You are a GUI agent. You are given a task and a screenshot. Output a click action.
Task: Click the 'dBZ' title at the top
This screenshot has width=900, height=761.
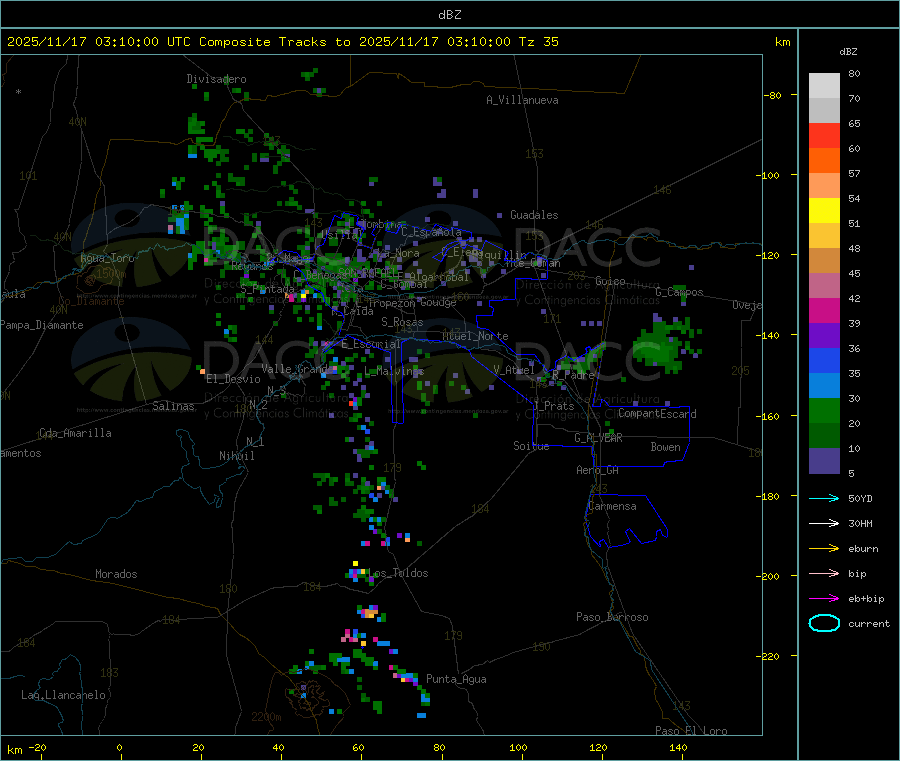point(449,14)
